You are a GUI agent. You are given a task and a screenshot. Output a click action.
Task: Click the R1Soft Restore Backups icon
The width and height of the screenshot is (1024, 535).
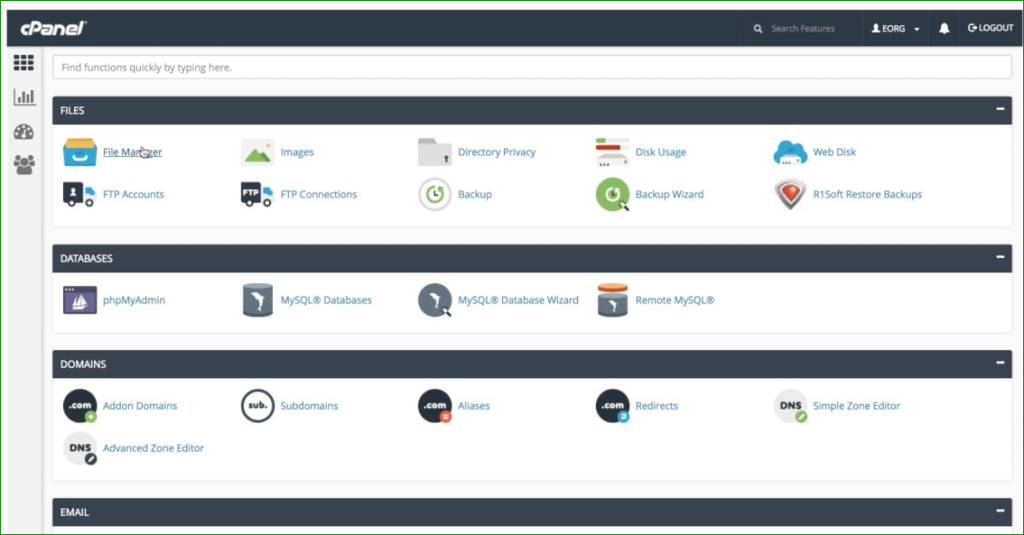click(790, 194)
